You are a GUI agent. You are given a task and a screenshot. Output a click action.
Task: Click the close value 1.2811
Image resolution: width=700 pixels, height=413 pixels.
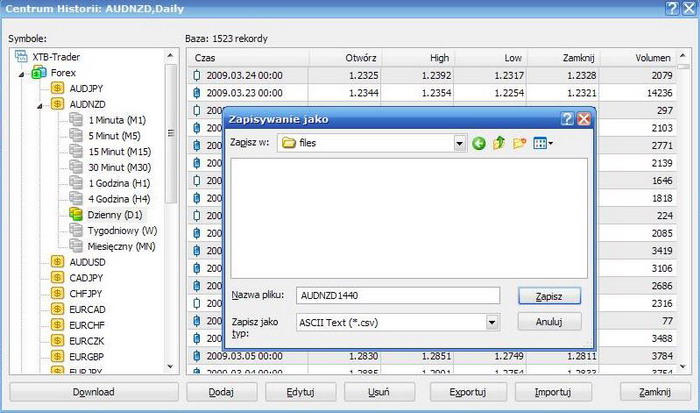pos(582,356)
